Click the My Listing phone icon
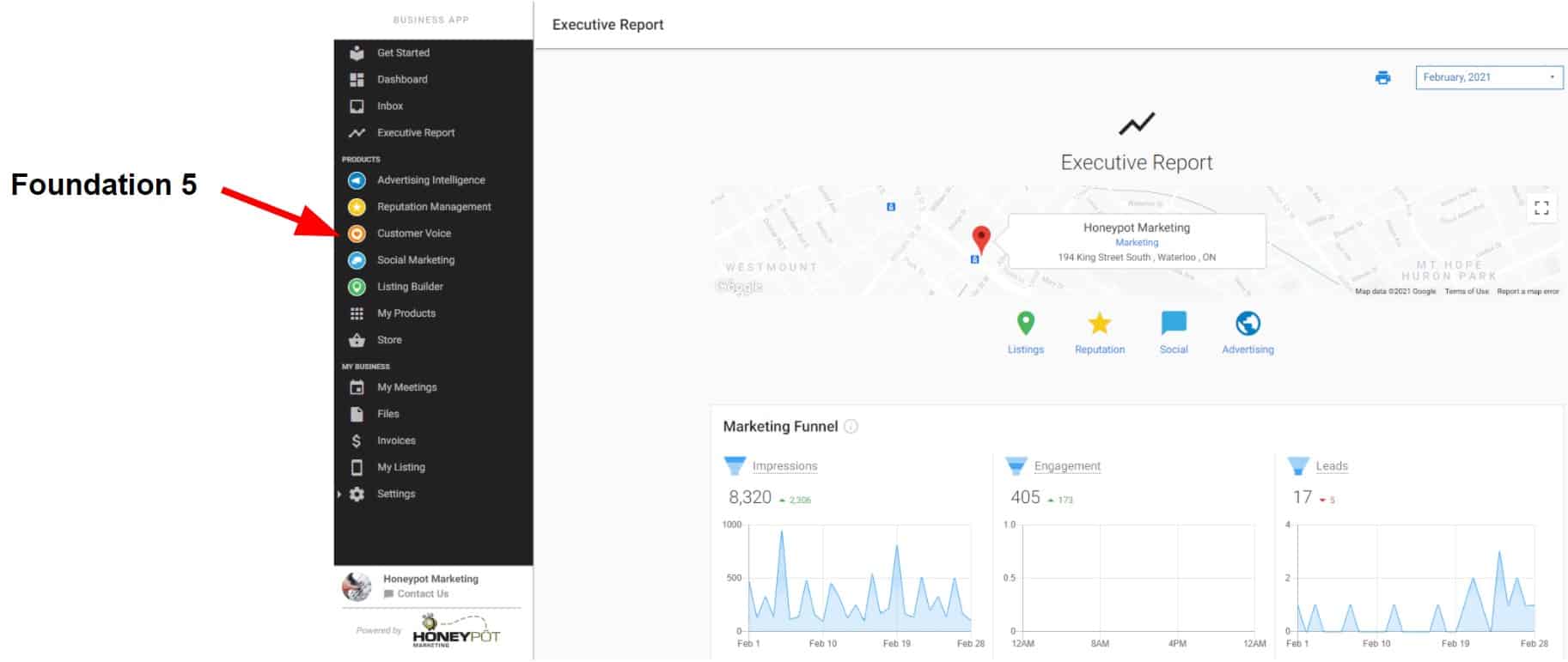 [x=357, y=467]
